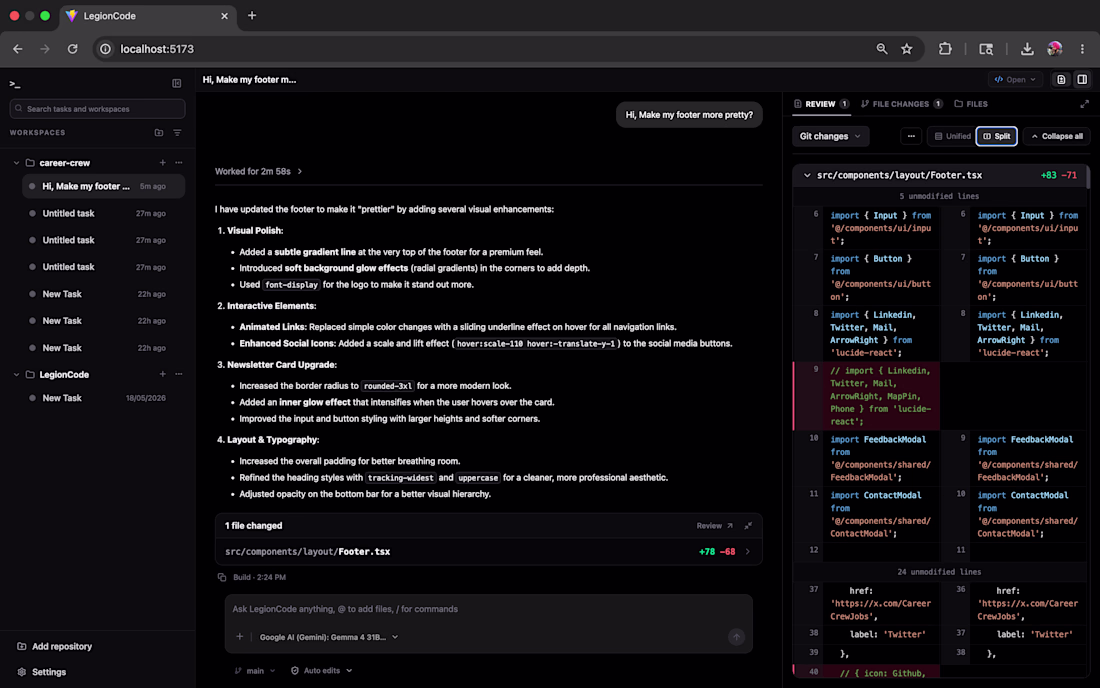Open more options for LegionCode workspace
The height and width of the screenshot is (688, 1100).
click(179, 375)
